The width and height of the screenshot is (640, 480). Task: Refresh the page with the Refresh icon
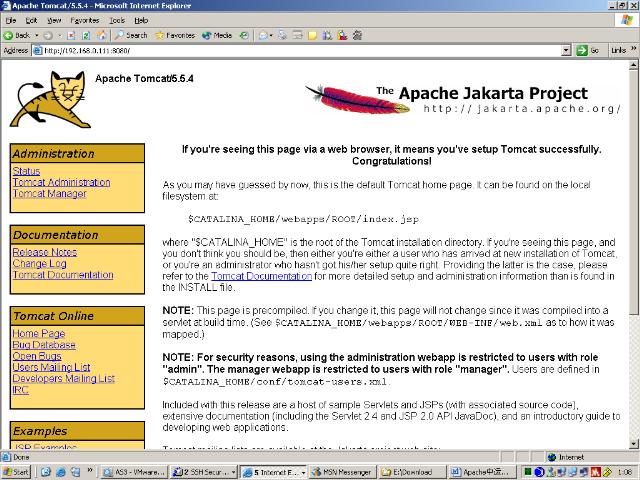86,36
